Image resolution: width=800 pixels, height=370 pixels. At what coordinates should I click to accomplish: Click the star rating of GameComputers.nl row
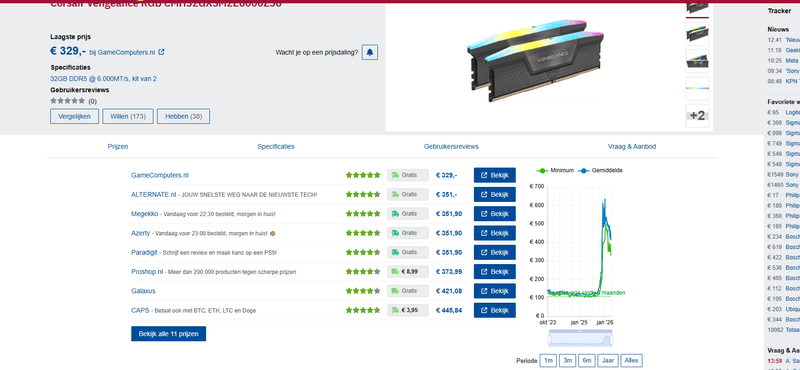[x=363, y=175]
